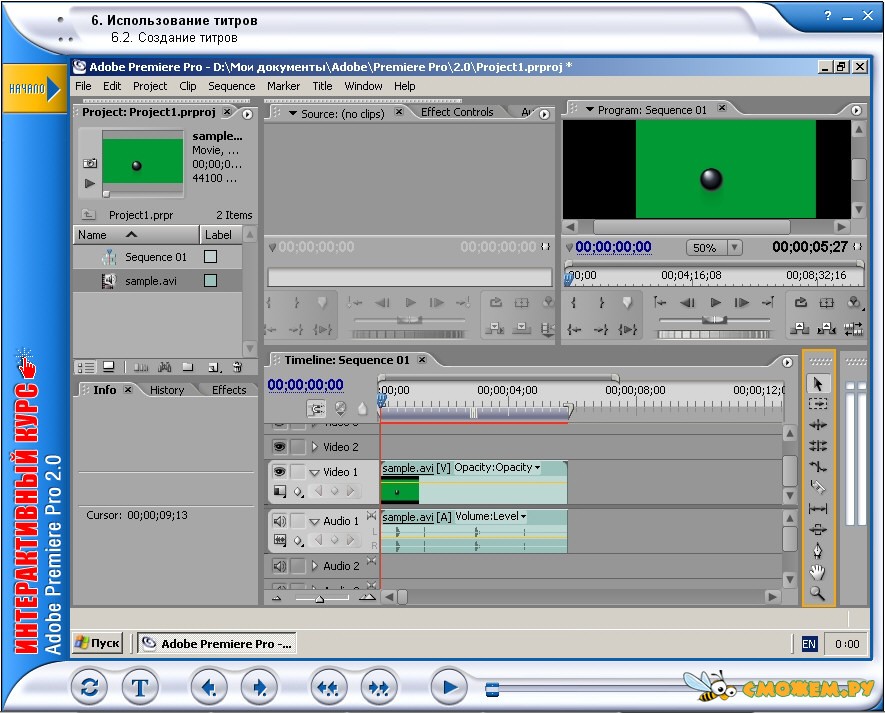Click the sample.avi label color swatch
The width and height of the screenshot is (885, 713).
click(x=211, y=281)
